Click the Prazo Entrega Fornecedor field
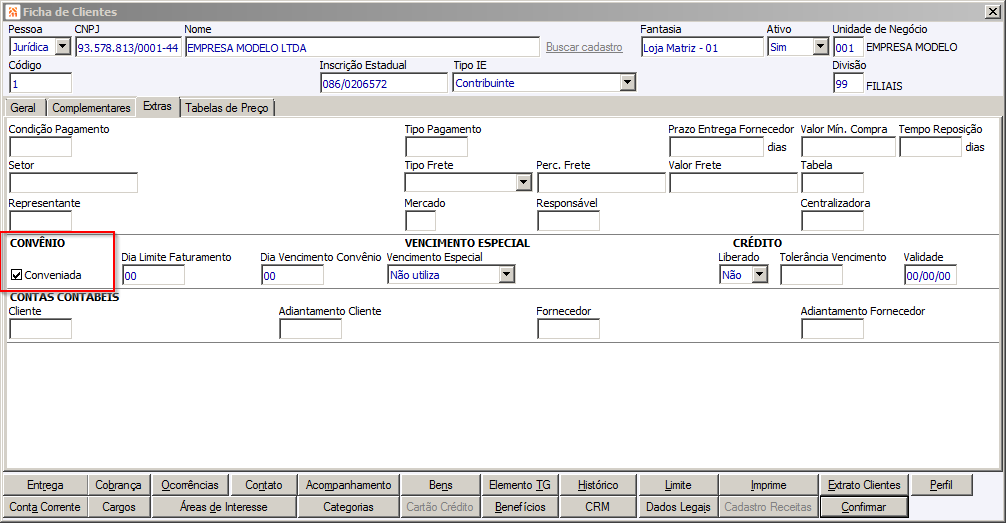1006x523 pixels. tap(717, 147)
